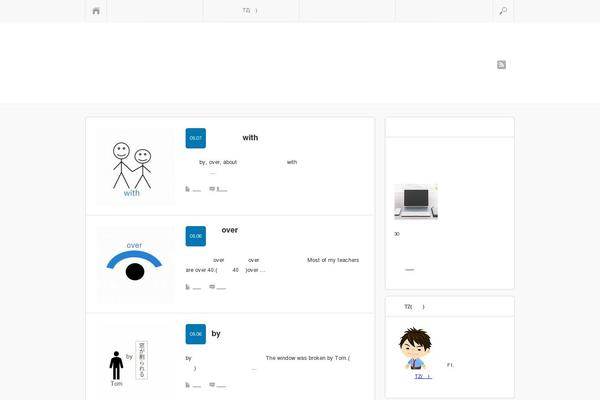Open the post title containing 'with'

pyautogui.click(x=250, y=137)
